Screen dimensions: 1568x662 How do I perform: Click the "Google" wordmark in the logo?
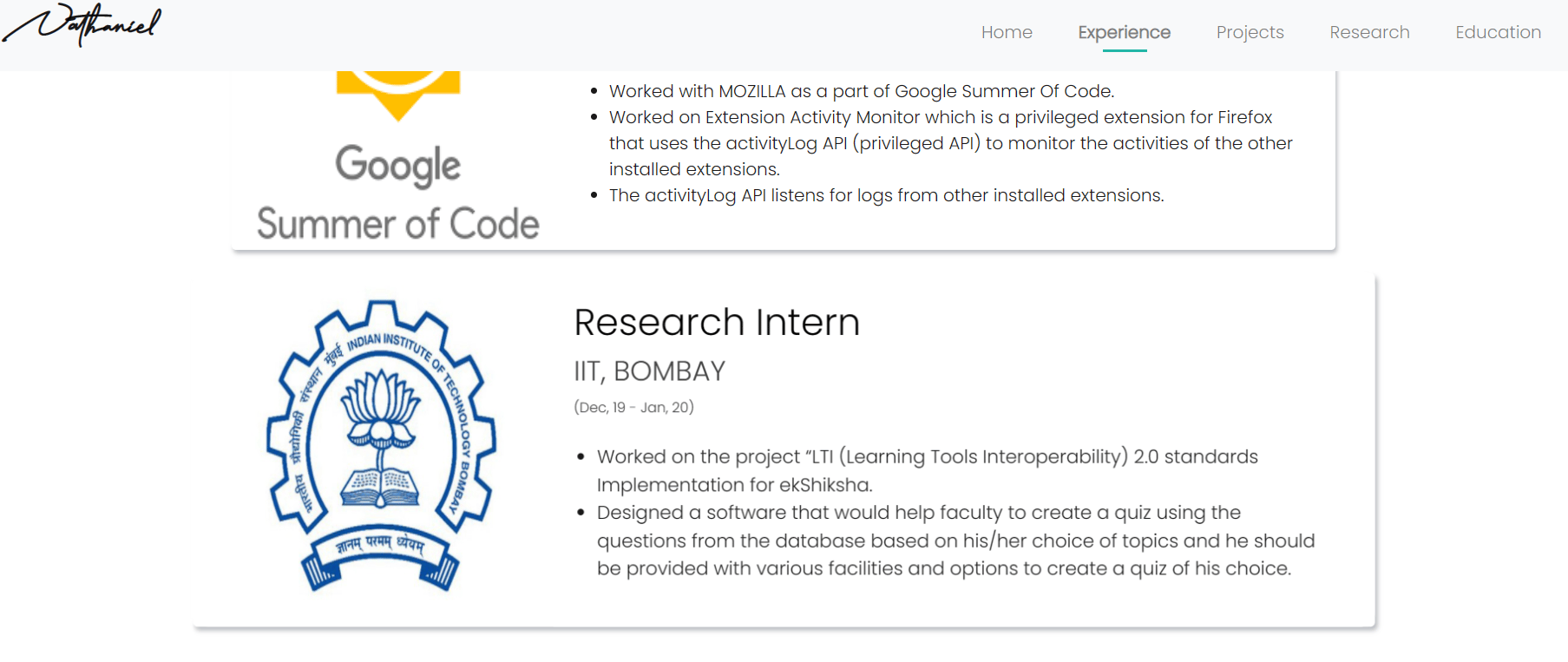pyautogui.click(x=398, y=166)
